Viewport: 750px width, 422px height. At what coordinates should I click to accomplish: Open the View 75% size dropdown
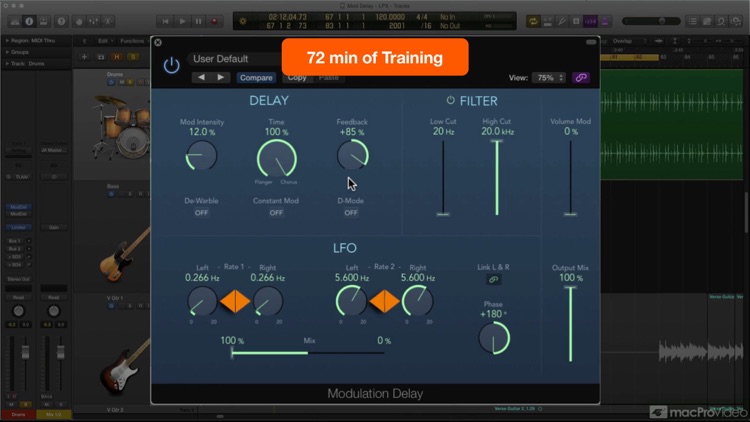[549, 78]
